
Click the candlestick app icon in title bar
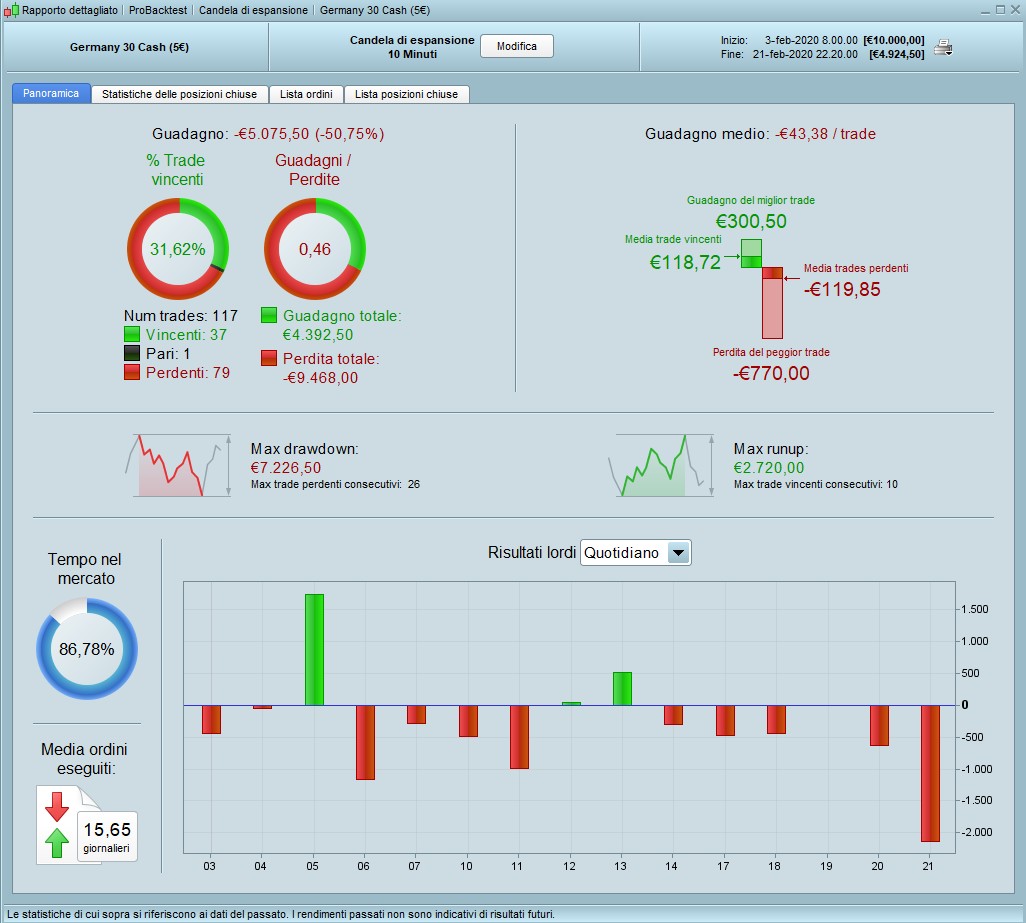[x=11, y=10]
